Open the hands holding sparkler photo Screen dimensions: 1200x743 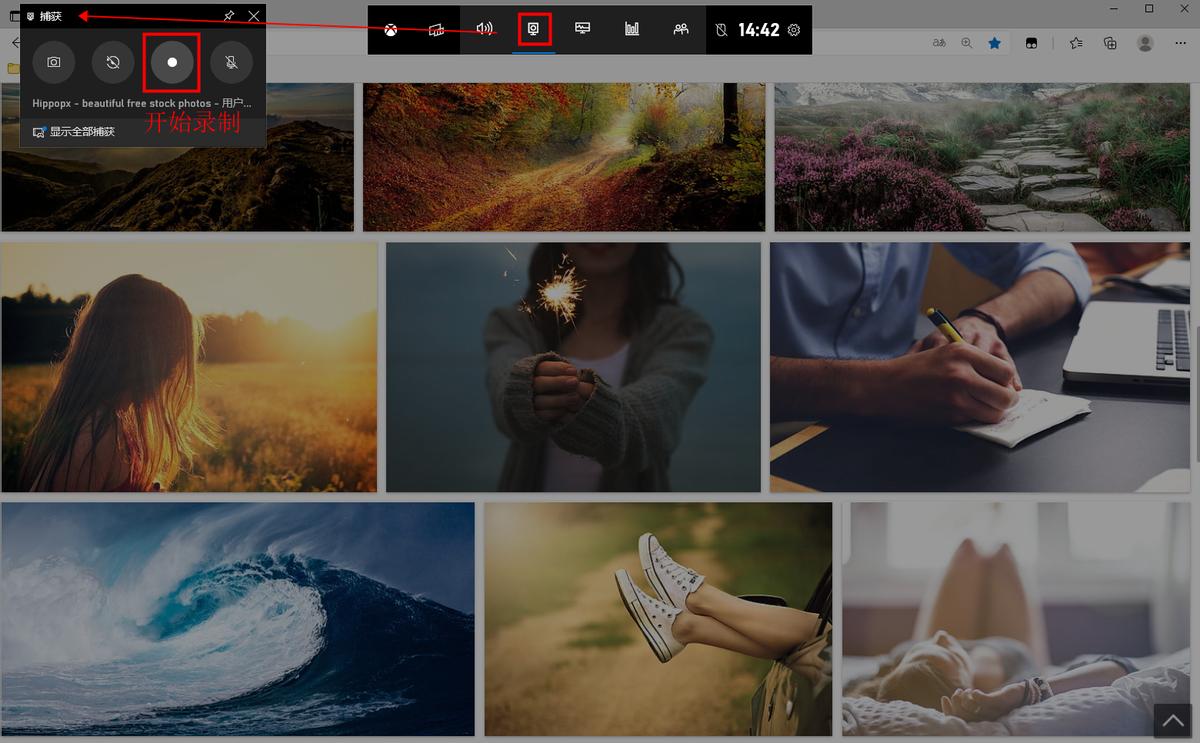point(573,367)
